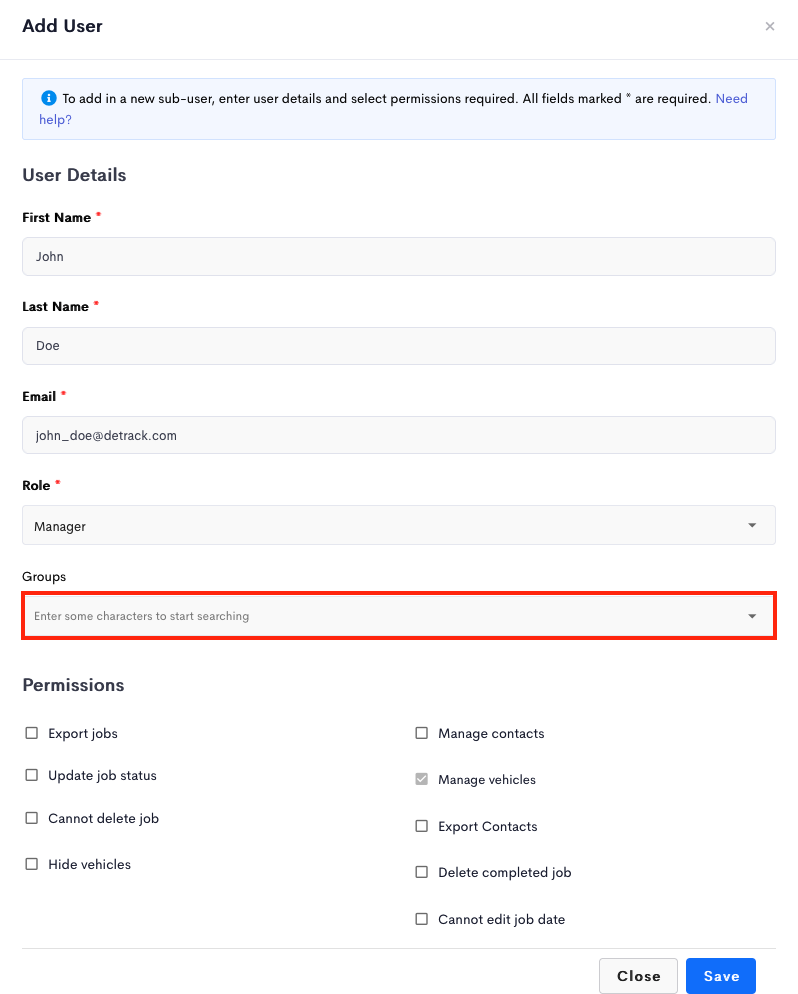Click the blue info icon in banner
This screenshot has height=994, width=798.
[49, 98]
